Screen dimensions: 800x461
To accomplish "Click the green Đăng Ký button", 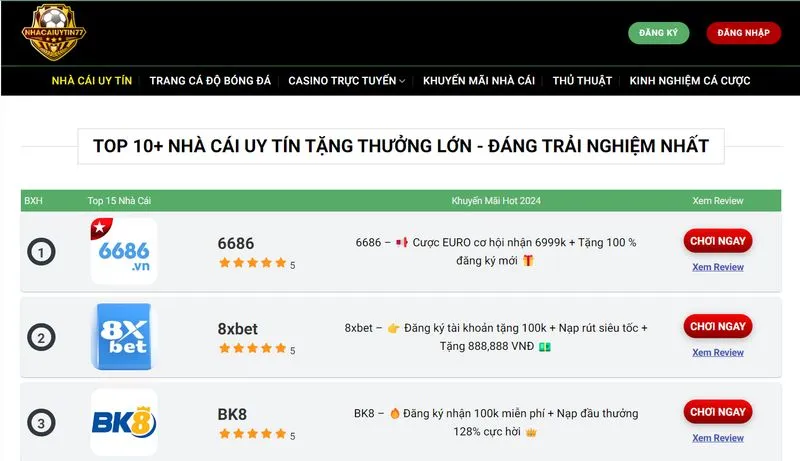I will (x=659, y=33).
